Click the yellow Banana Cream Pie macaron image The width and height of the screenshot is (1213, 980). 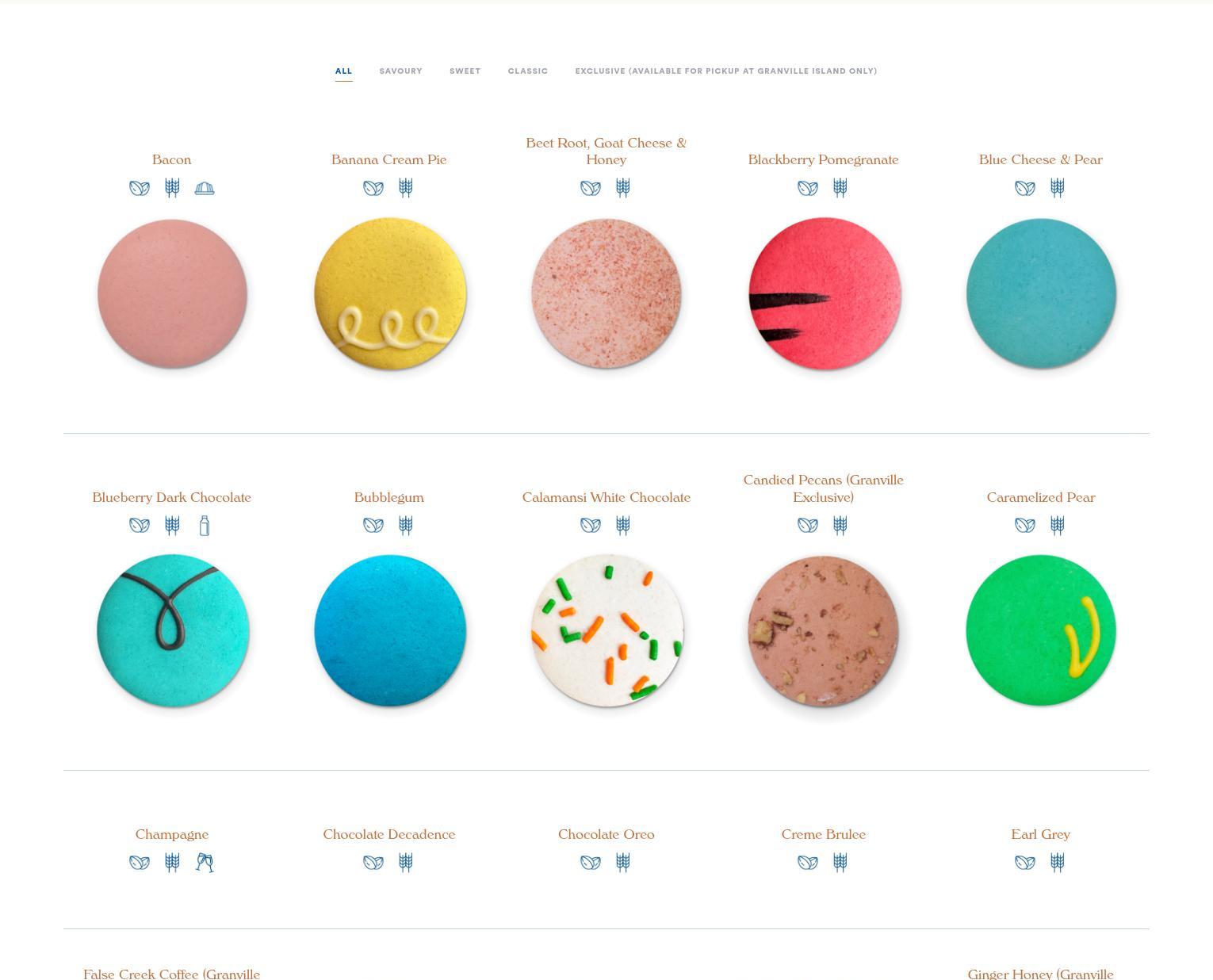pos(389,293)
